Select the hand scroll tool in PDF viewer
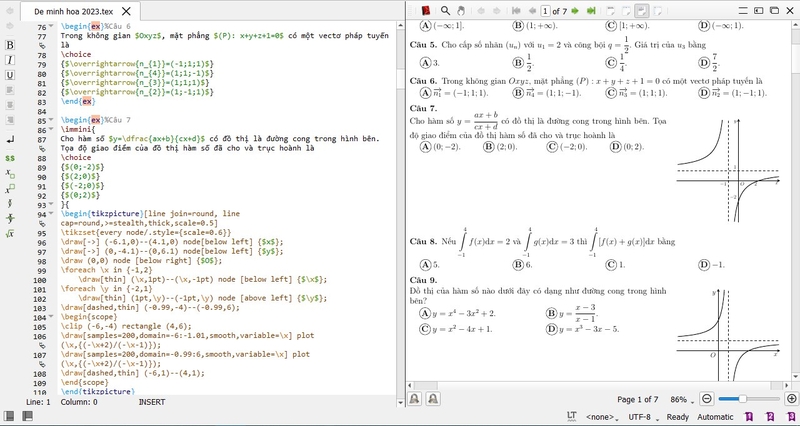The width and height of the screenshot is (800, 426). click(x=461, y=10)
